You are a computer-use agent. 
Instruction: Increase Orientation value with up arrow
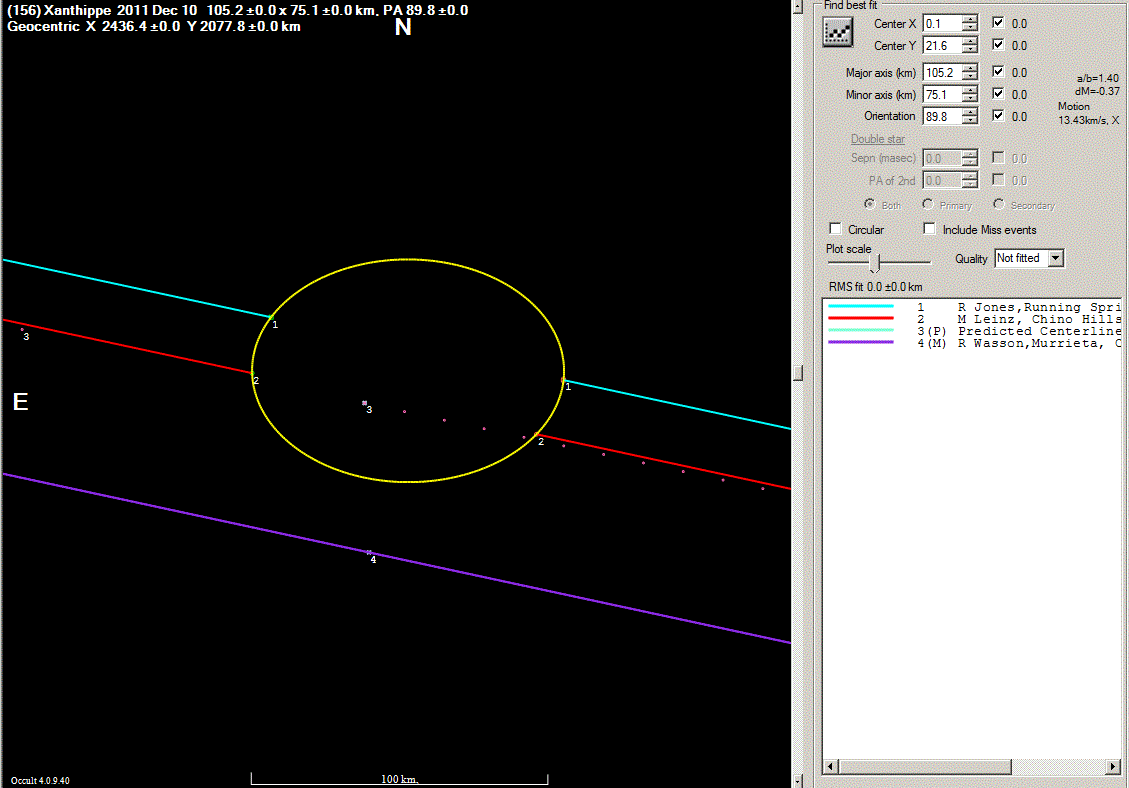[x=969, y=112]
